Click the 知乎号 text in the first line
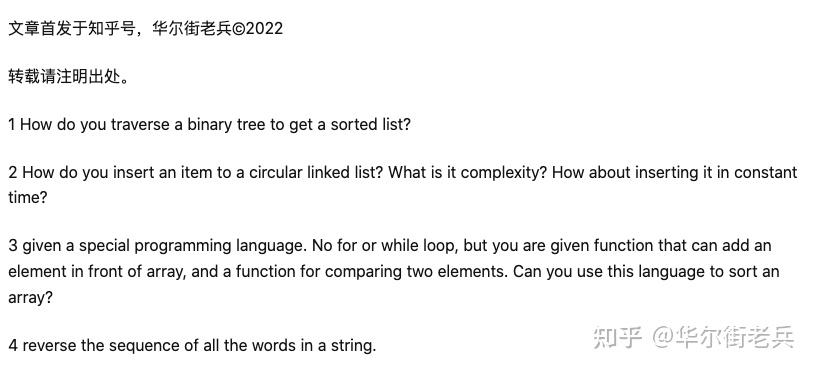 [112, 28]
